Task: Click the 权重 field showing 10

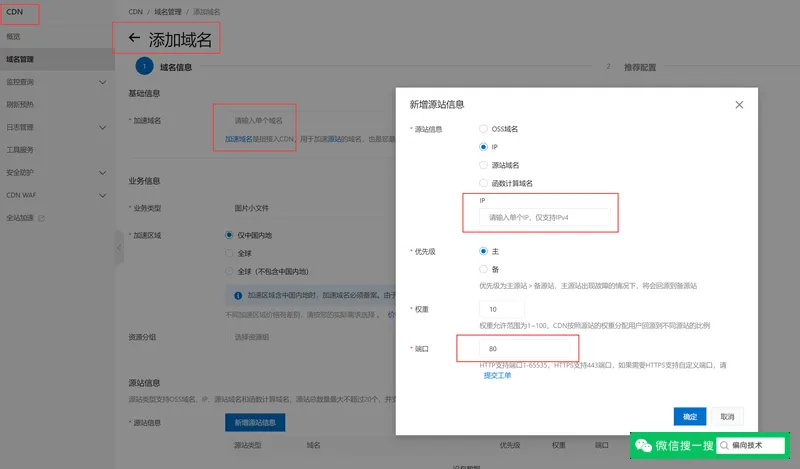Action: 502,309
